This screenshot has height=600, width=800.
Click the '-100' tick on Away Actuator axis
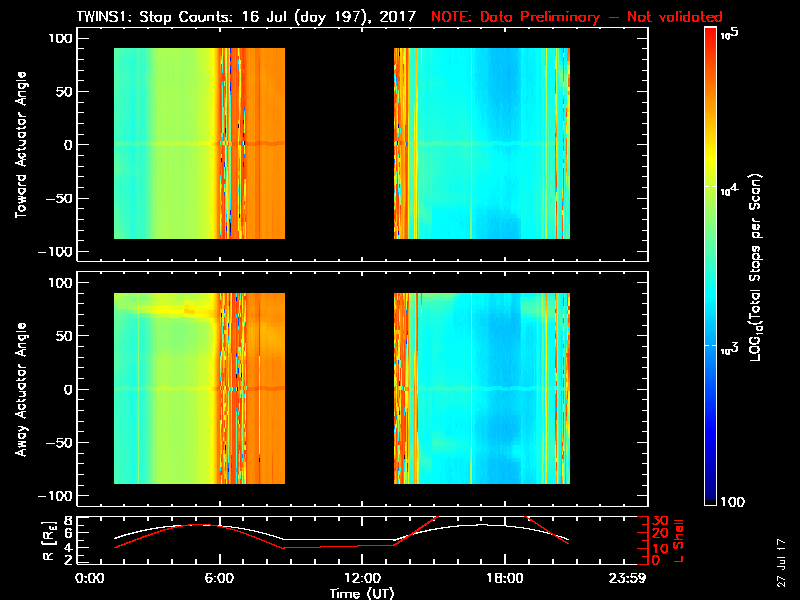pyautogui.click(x=55, y=496)
